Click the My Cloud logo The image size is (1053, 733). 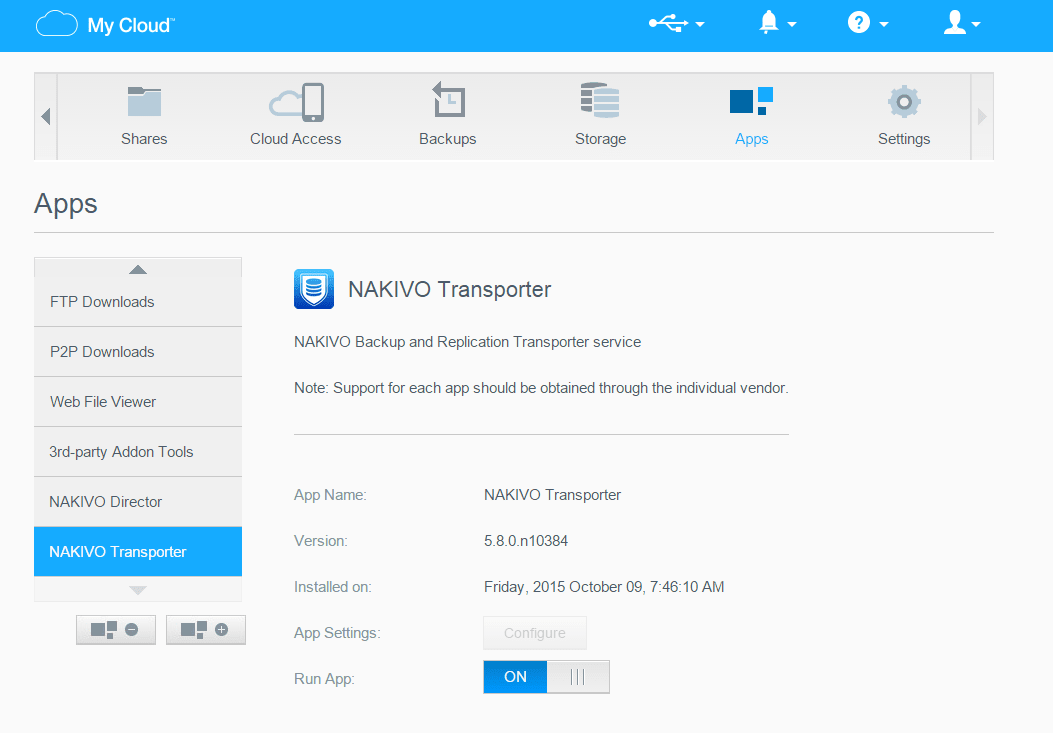[105, 24]
